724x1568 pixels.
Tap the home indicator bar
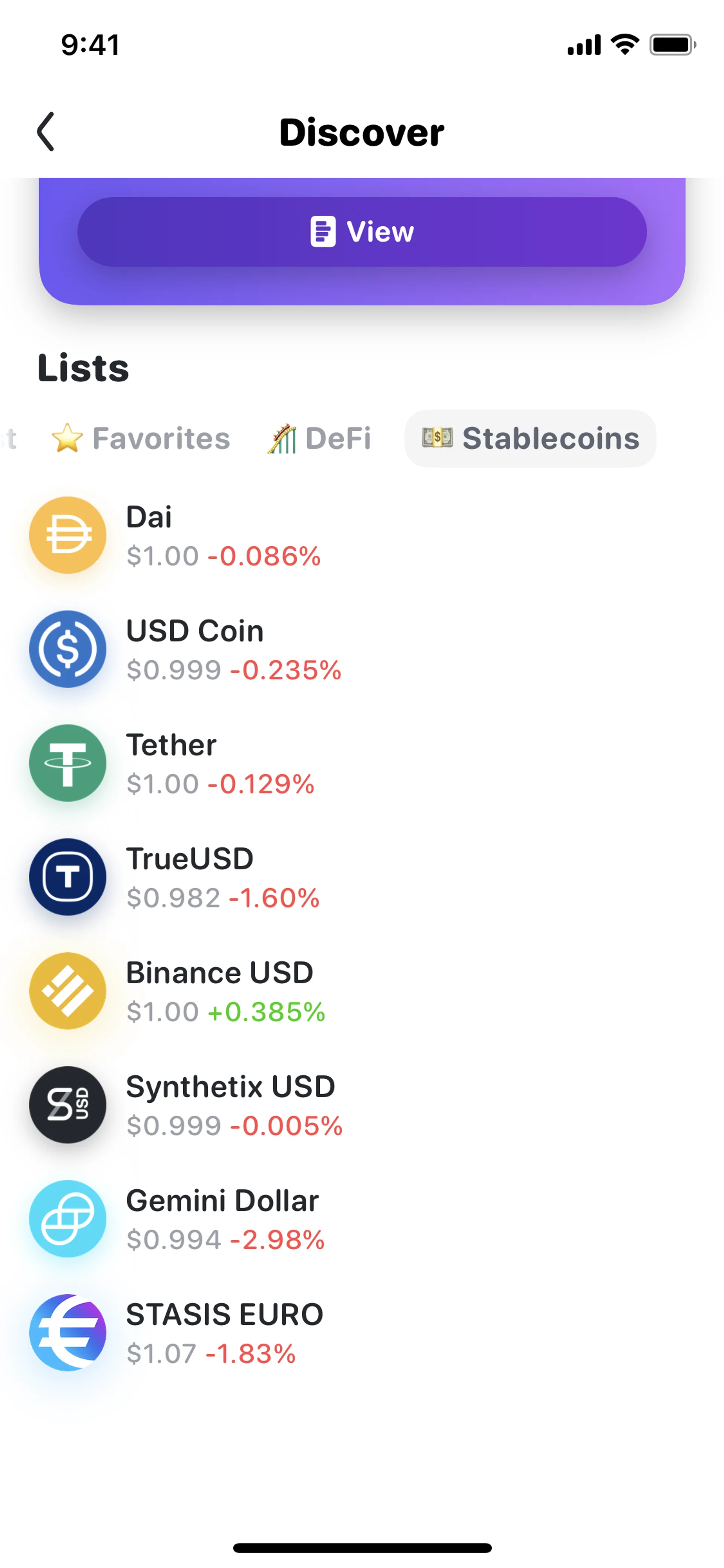(362, 1547)
